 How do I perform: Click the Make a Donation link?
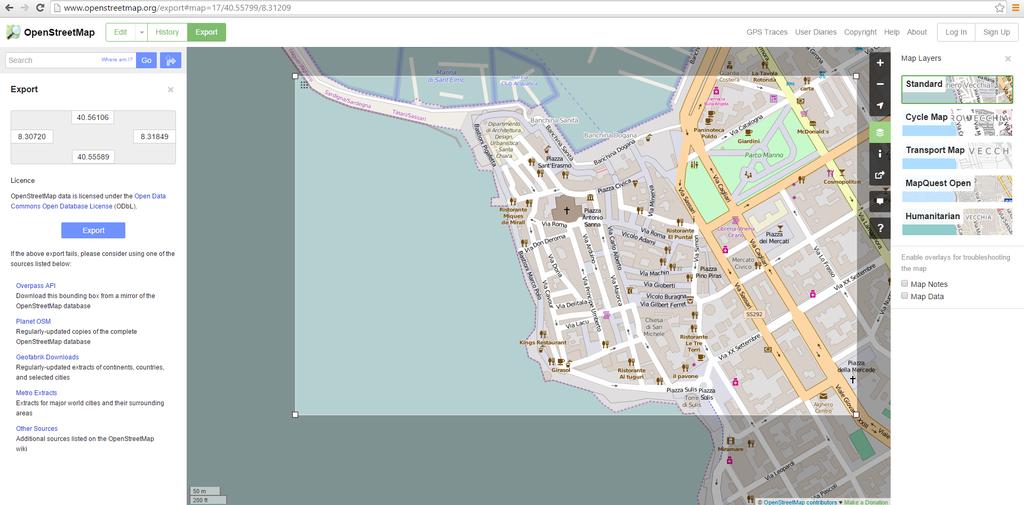click(866, 502)
